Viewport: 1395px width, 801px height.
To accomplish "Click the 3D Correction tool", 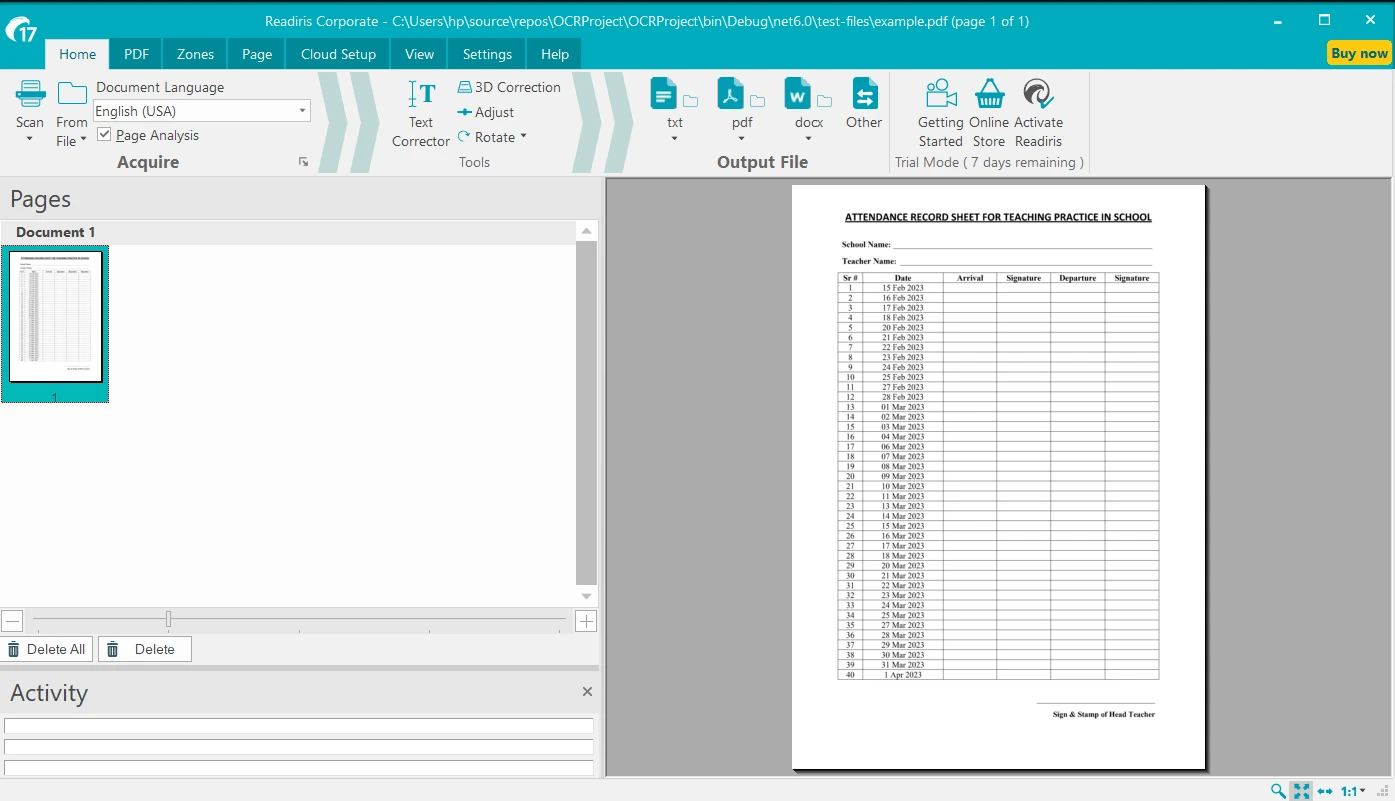I will pos(509,87).
